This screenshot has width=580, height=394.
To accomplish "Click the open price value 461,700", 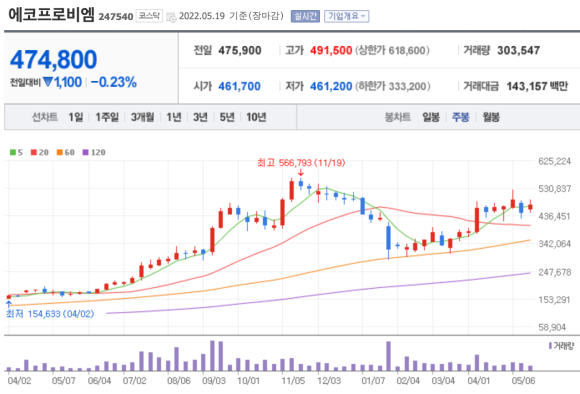I will click(x=239, y=86).
